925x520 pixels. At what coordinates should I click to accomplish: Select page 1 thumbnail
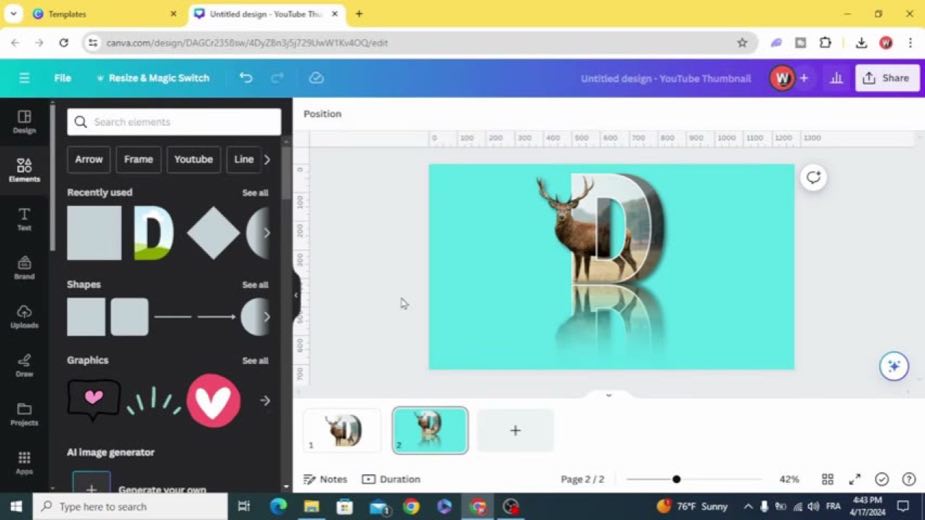click(342, 431)
